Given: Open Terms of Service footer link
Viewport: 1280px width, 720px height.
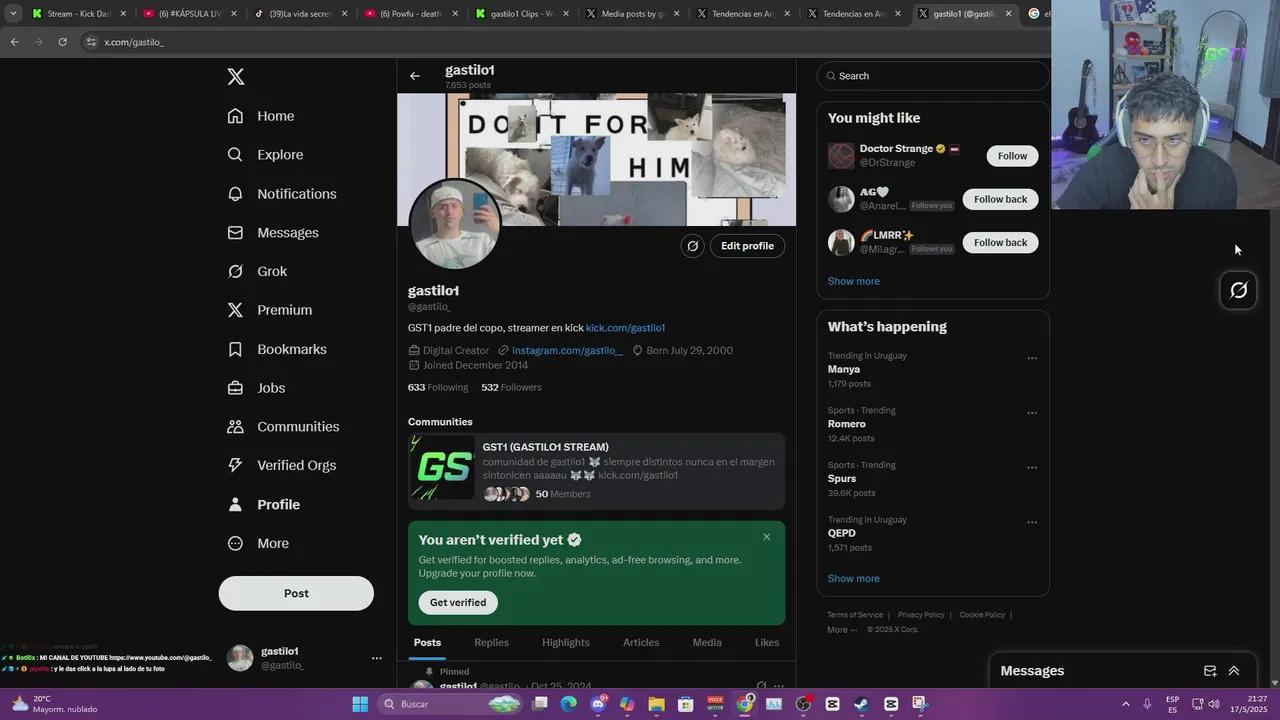Looking at the screenshot, I should 855,615.
